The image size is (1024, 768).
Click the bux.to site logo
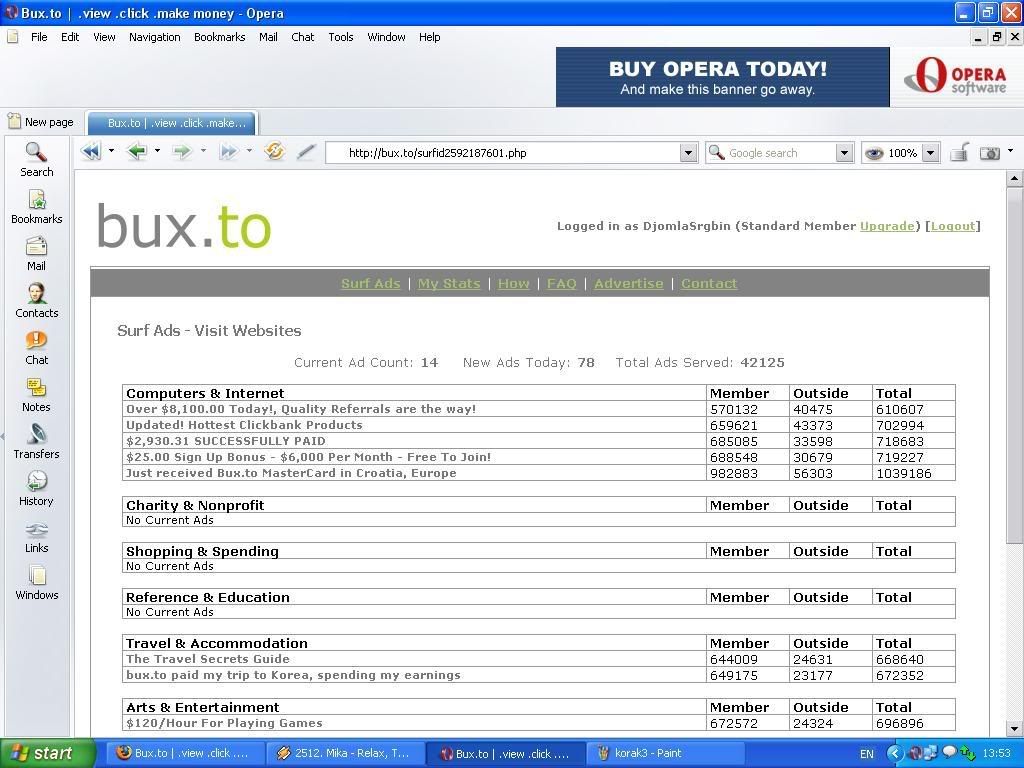[x=184, y=225]
